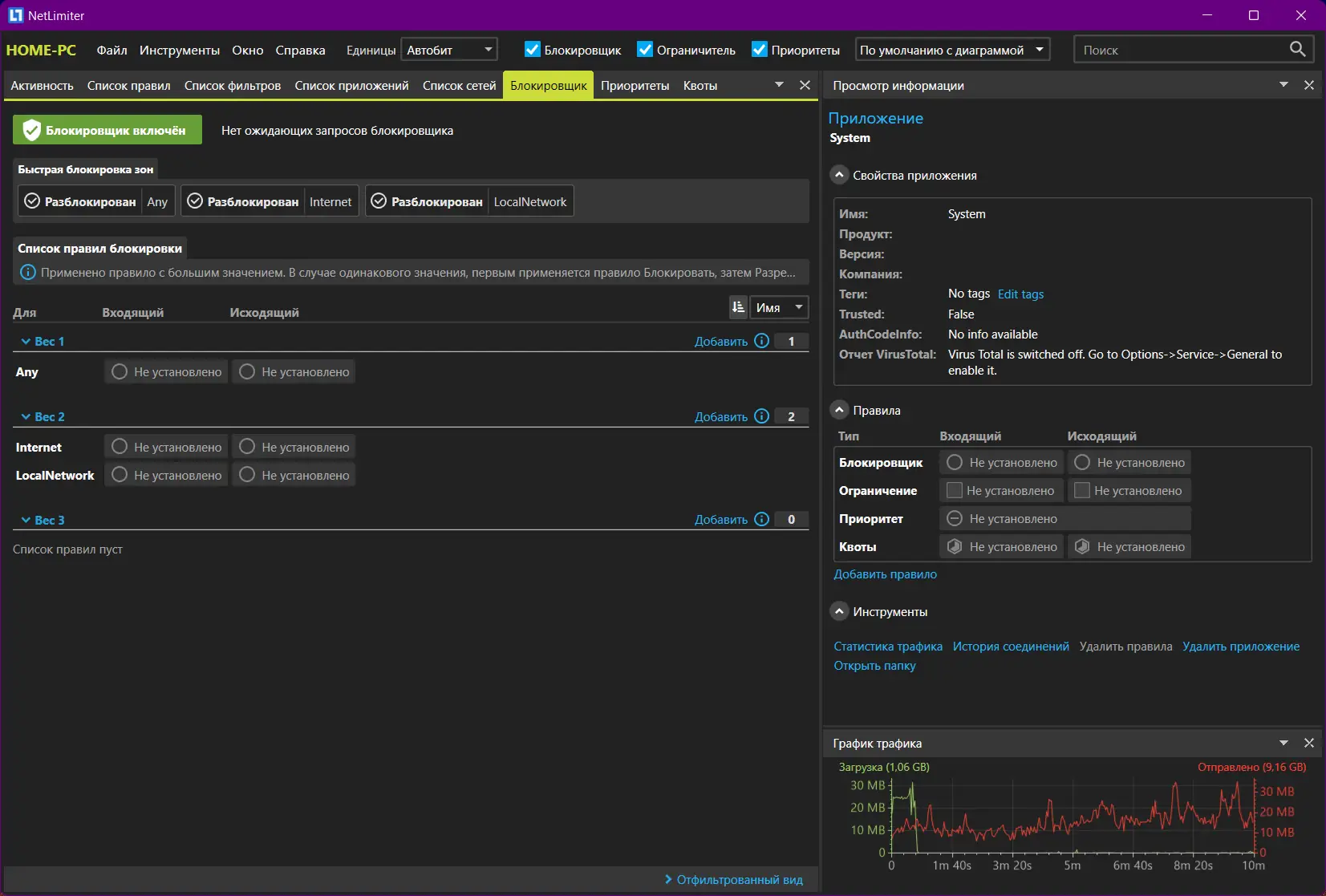Click the info icon in Вес 3 row
The image size is (1326, 896).
761,520
